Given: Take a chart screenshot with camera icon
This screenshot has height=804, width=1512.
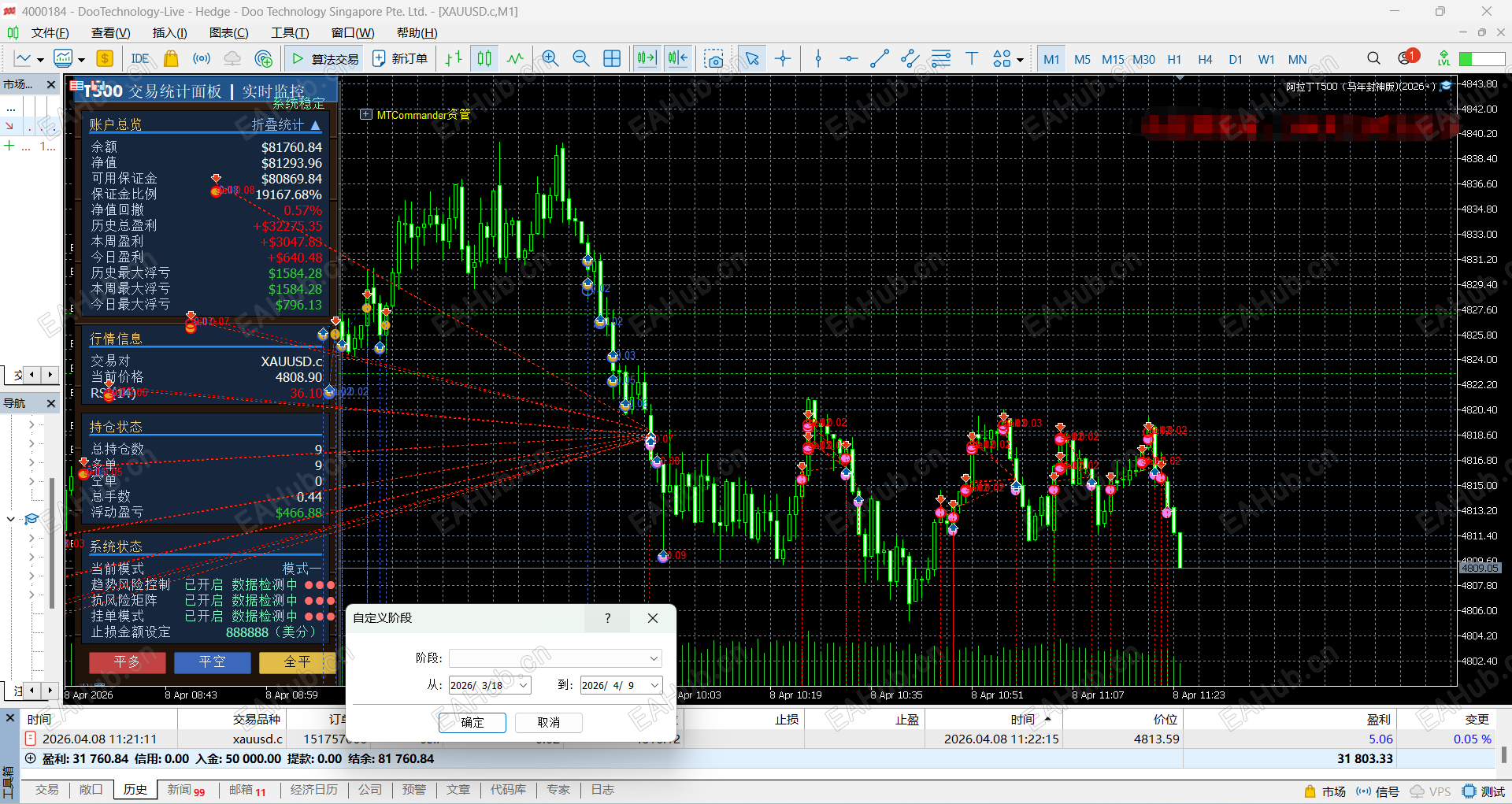Looking at the screenshot, I should click(x=713, y=59).
